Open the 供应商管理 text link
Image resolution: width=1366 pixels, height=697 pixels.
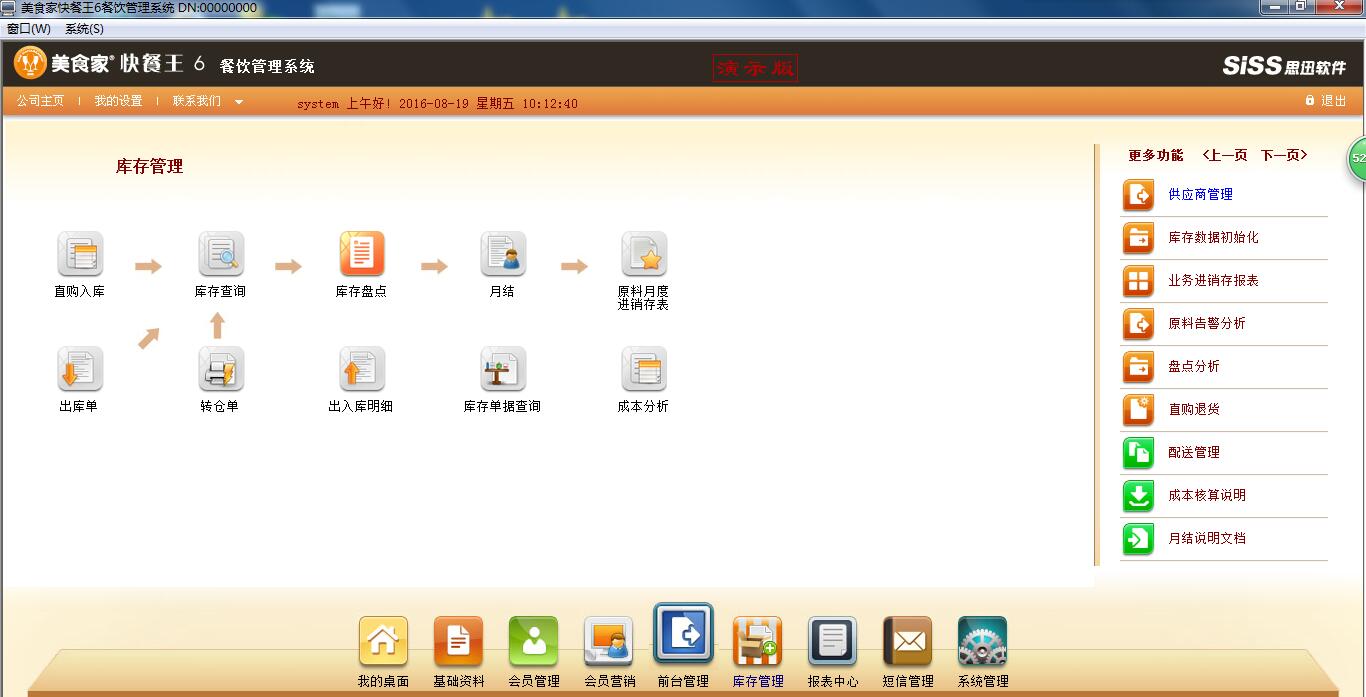click(x=1200, y=195)
